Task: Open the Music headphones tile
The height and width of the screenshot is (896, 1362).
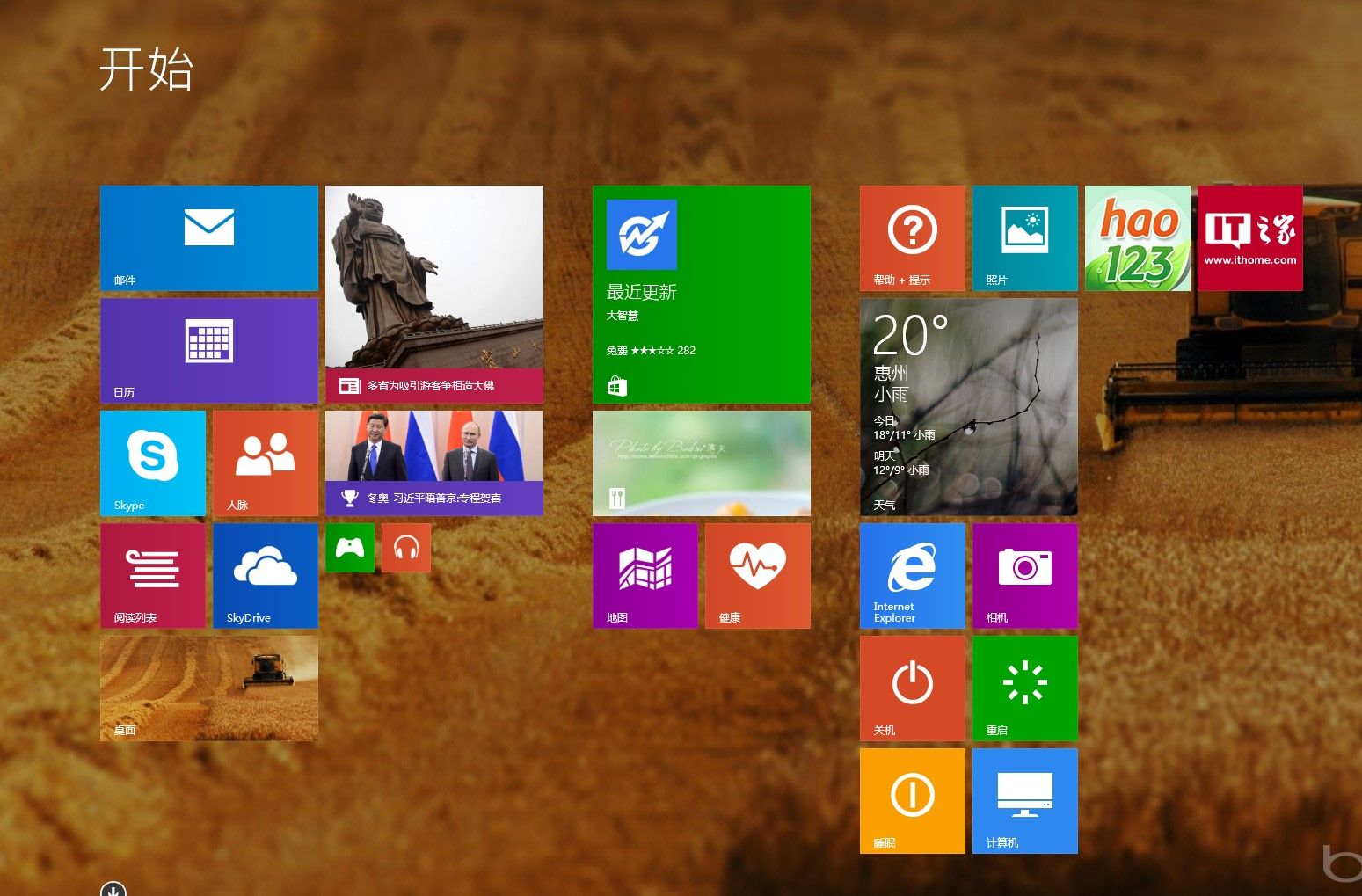Action: [x=405, y=547]
